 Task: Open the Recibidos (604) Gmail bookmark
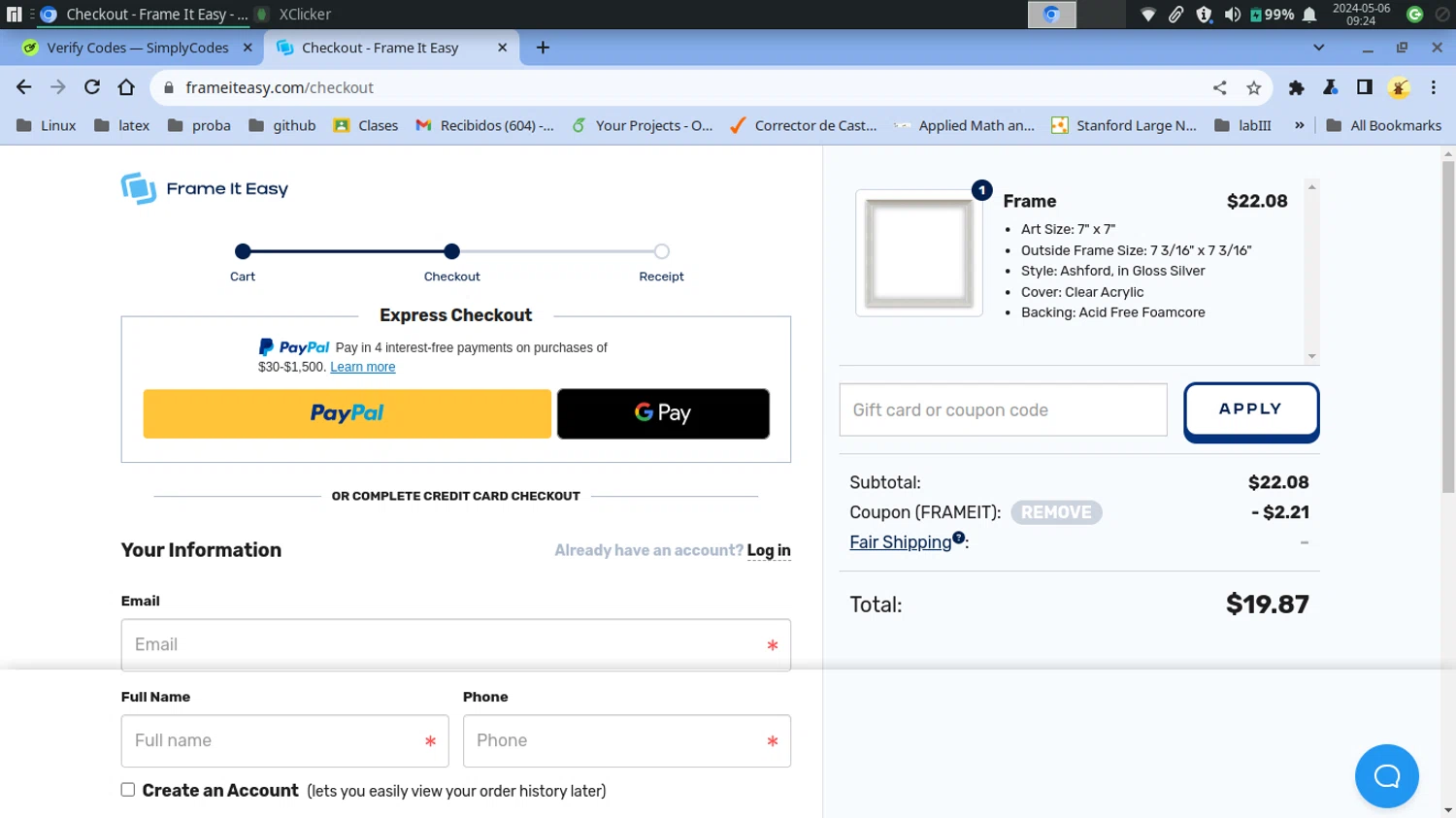coord(484,125)
